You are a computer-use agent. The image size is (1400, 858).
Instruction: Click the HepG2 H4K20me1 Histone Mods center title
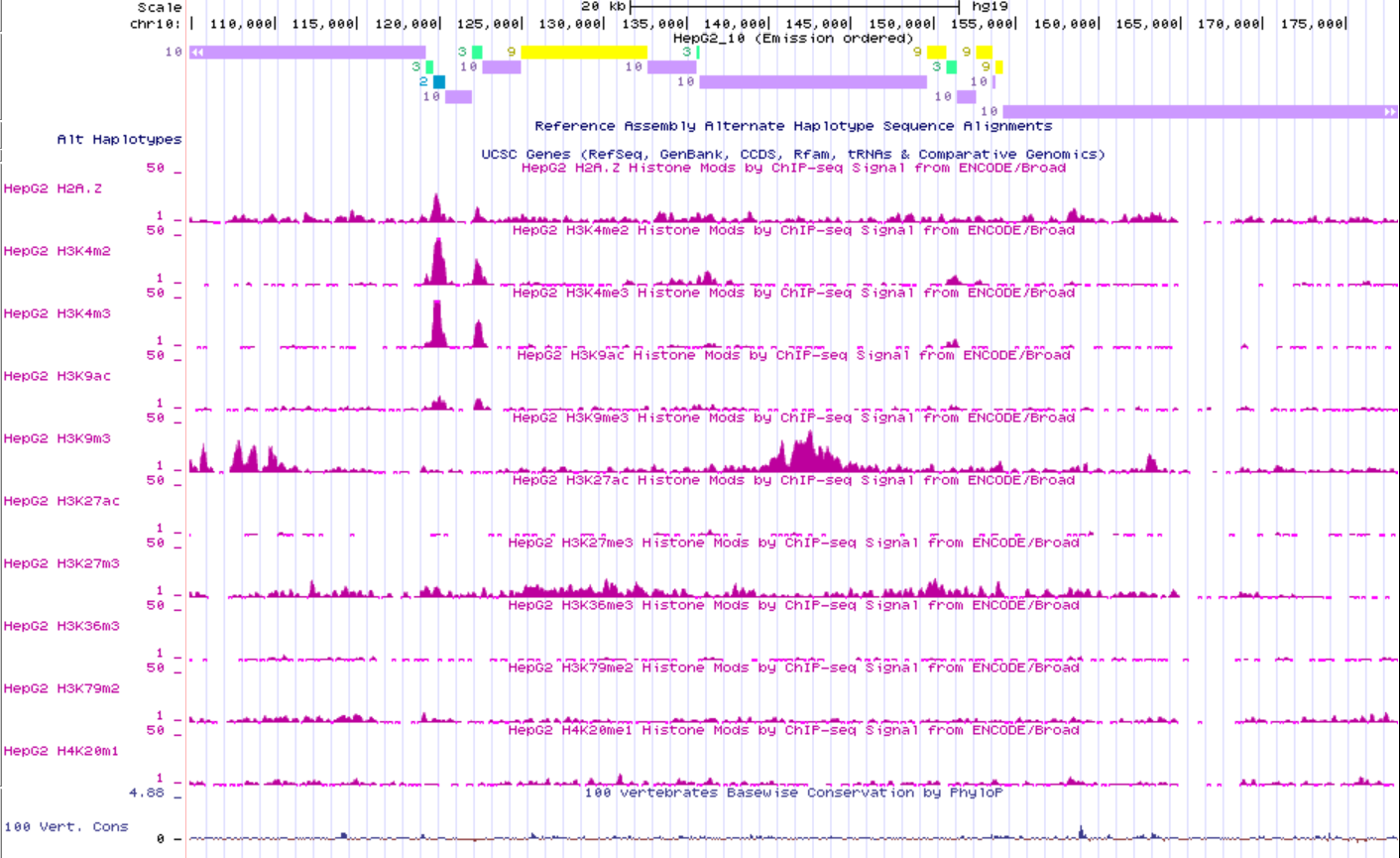[x=793, y=730]
